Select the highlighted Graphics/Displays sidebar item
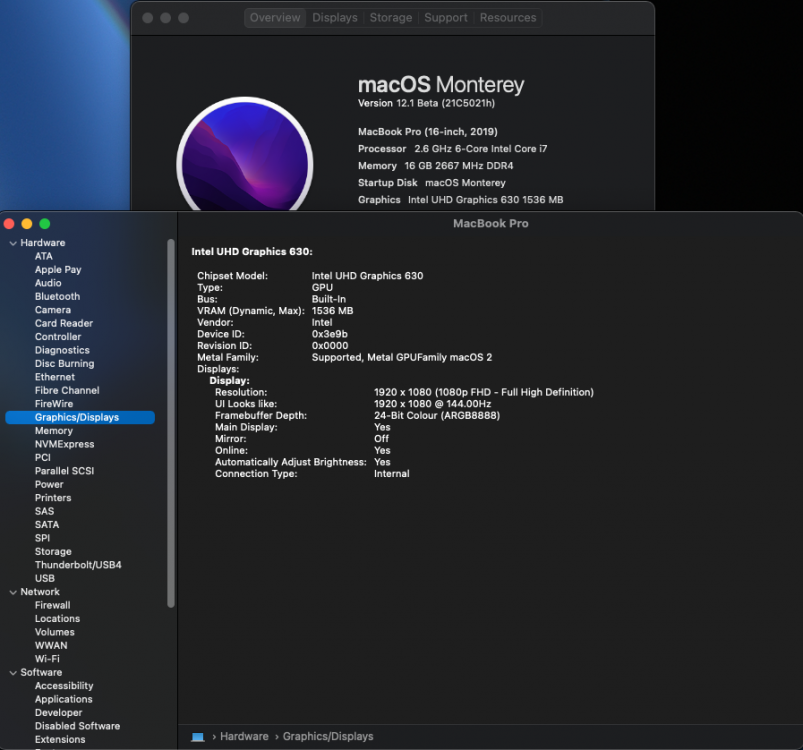The width and height of the screenshot is (803, 750). [x=80, y=417]
